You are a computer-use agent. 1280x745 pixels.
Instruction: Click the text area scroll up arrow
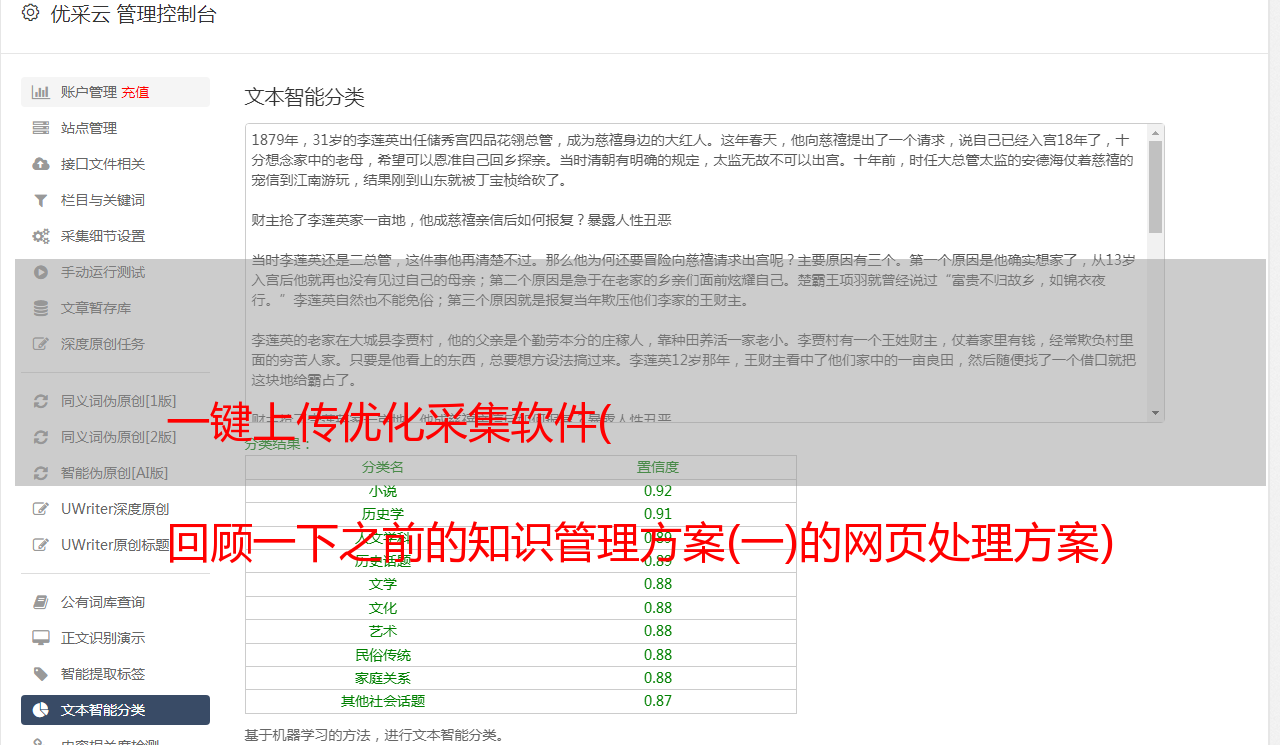click(x=1156, y=132)
